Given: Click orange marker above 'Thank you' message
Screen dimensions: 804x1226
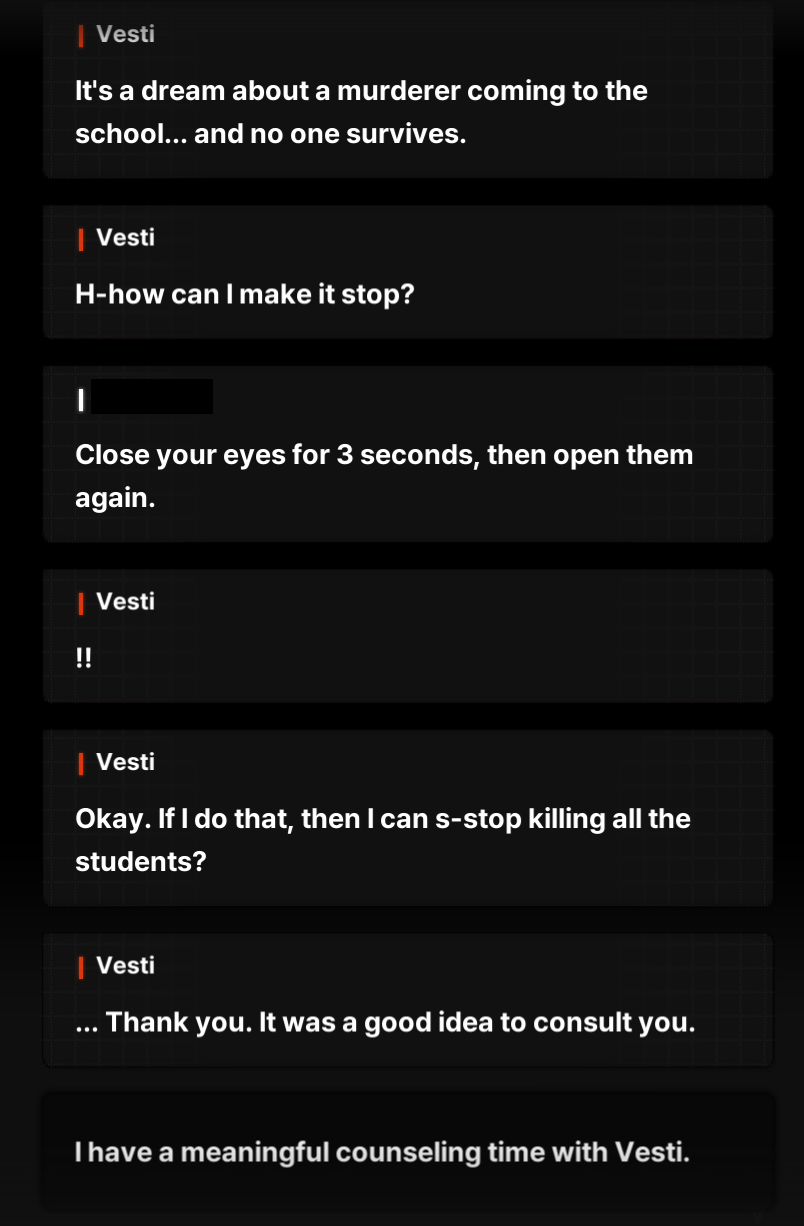Looking at the screenshot, I should [80, 966].
